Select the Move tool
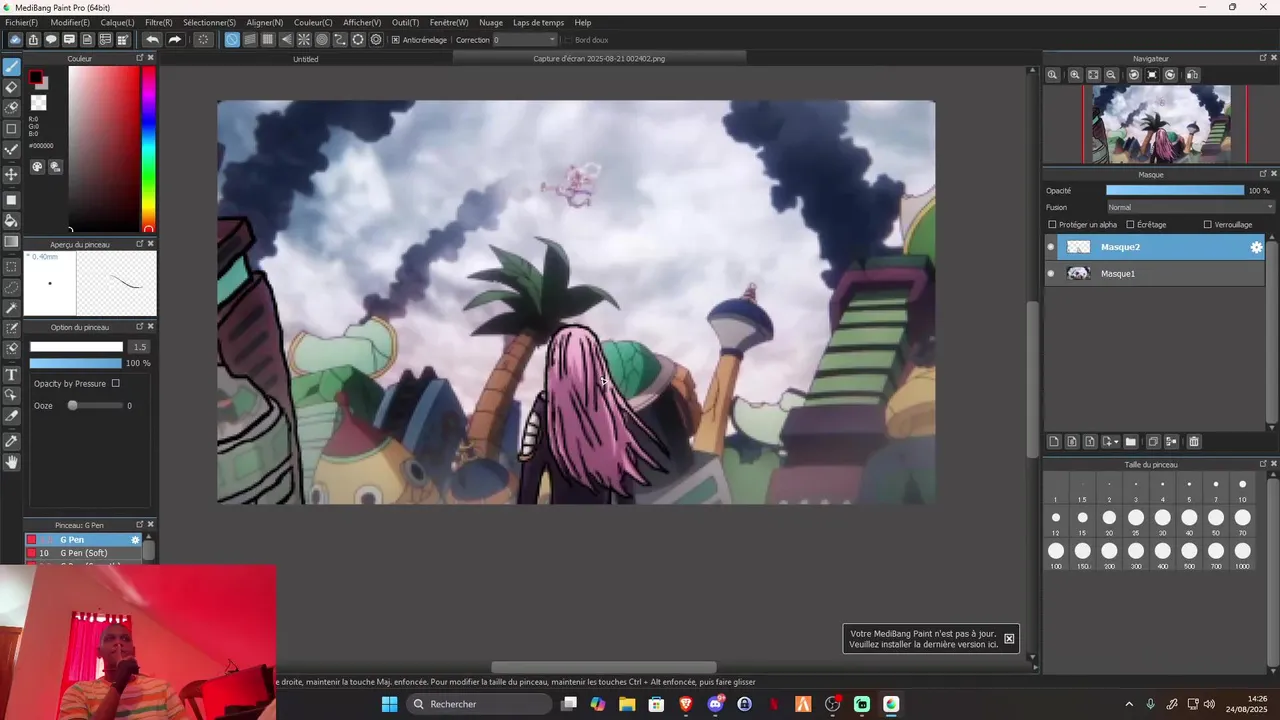The height and width of the screenshot is (720, 1280). 12,174
